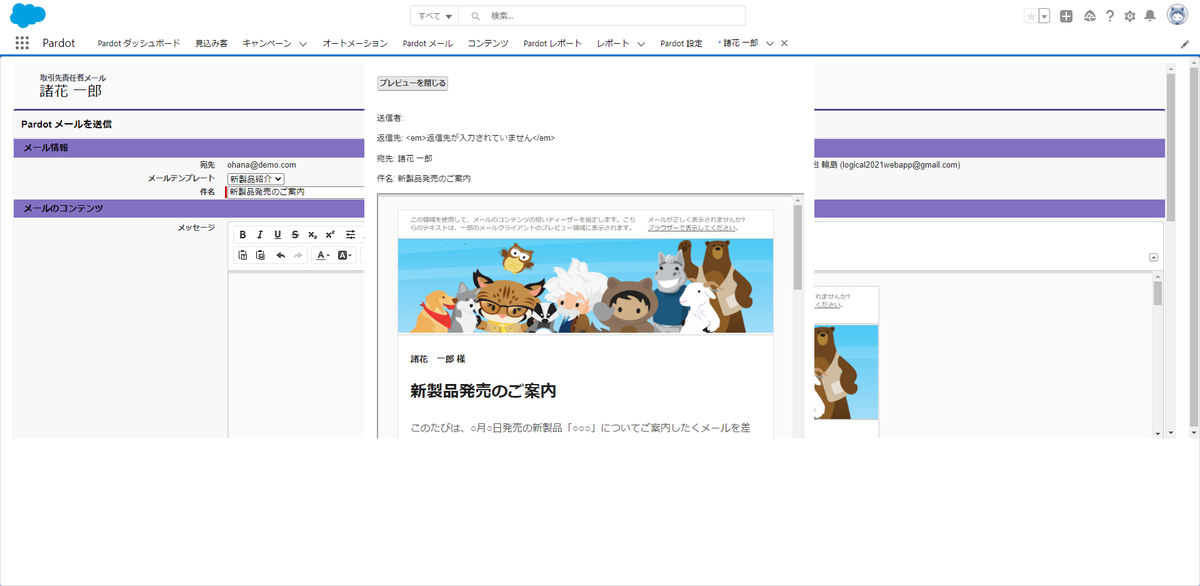Select the 諸花 一郎 record tab
Screen dimensions: 1200x586
pyautogui.click(x=740, y=44)
